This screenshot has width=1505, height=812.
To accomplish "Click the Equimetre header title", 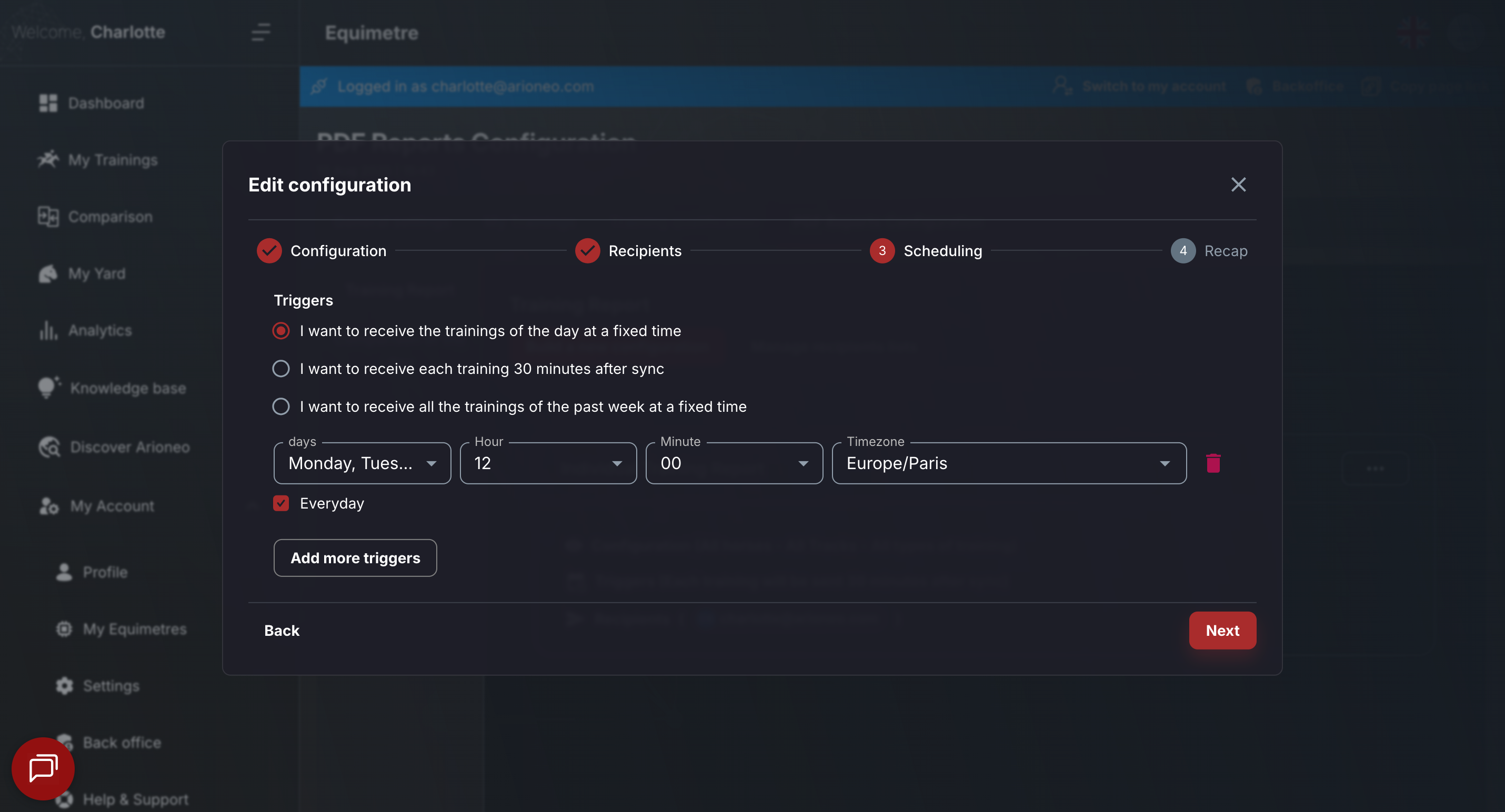I will pos(372,33).
